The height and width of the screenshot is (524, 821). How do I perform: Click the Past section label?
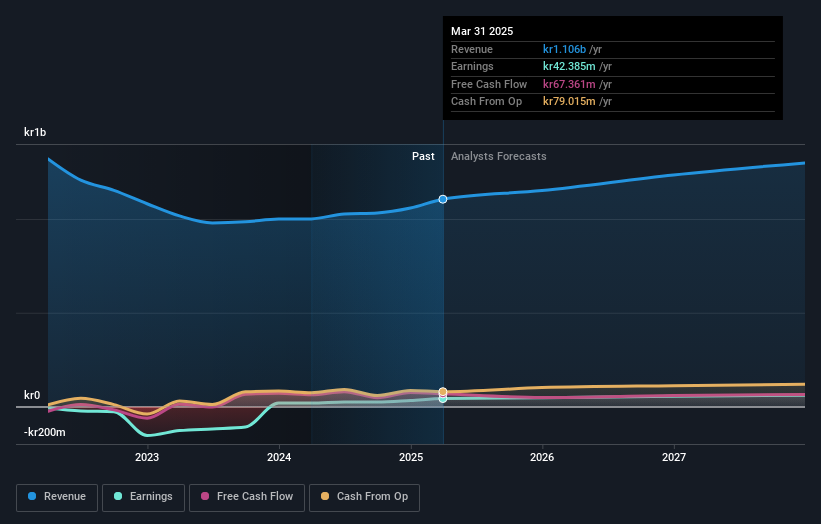point(423,157)
